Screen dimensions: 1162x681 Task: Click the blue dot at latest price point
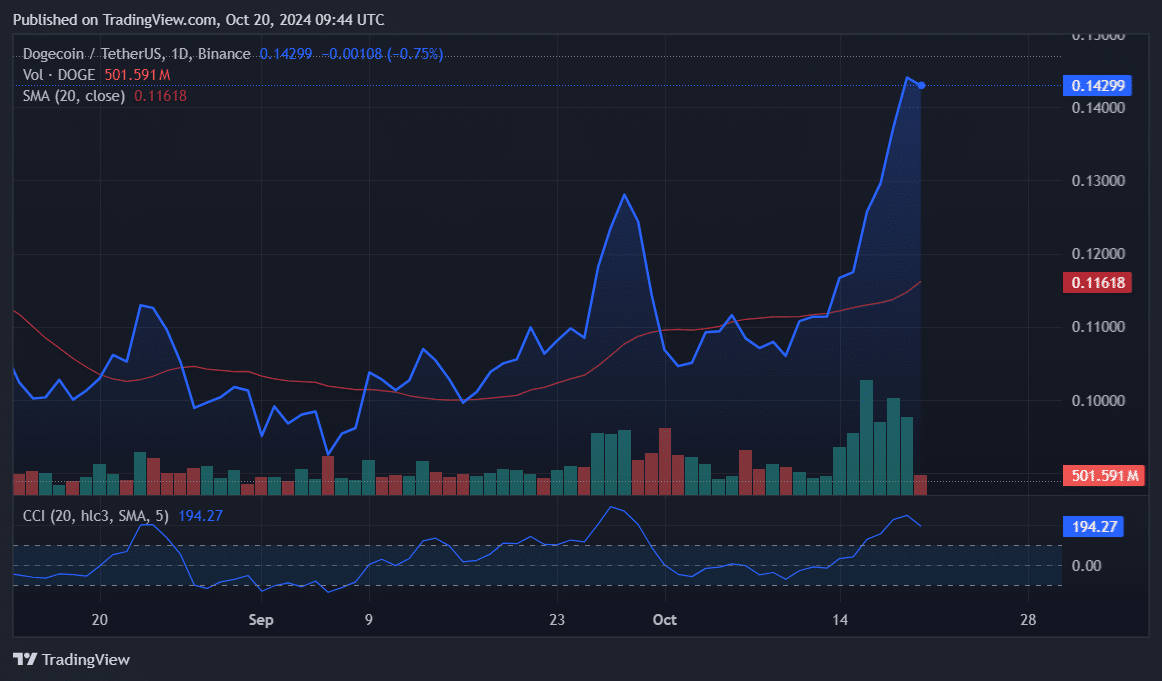click(921, 85)
